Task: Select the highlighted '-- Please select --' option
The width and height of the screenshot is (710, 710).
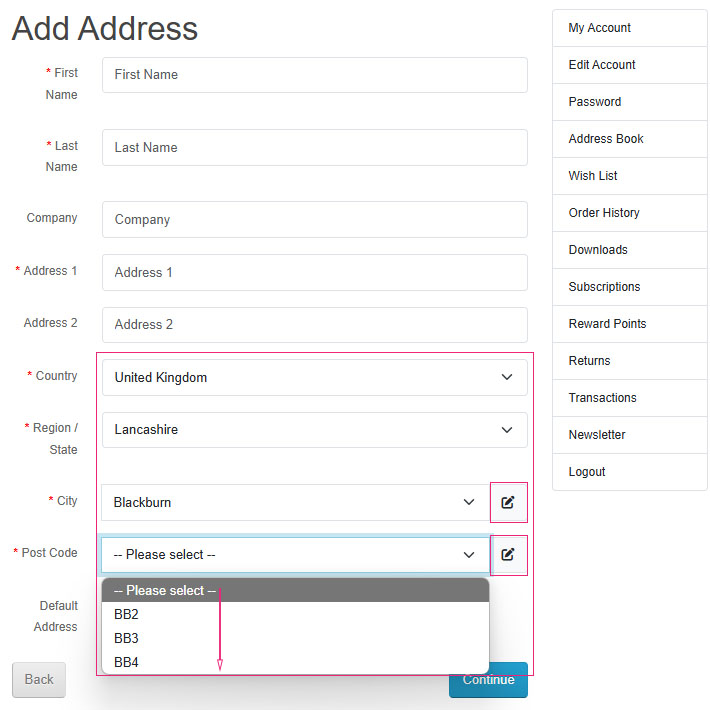Action: tap(165, 591)
